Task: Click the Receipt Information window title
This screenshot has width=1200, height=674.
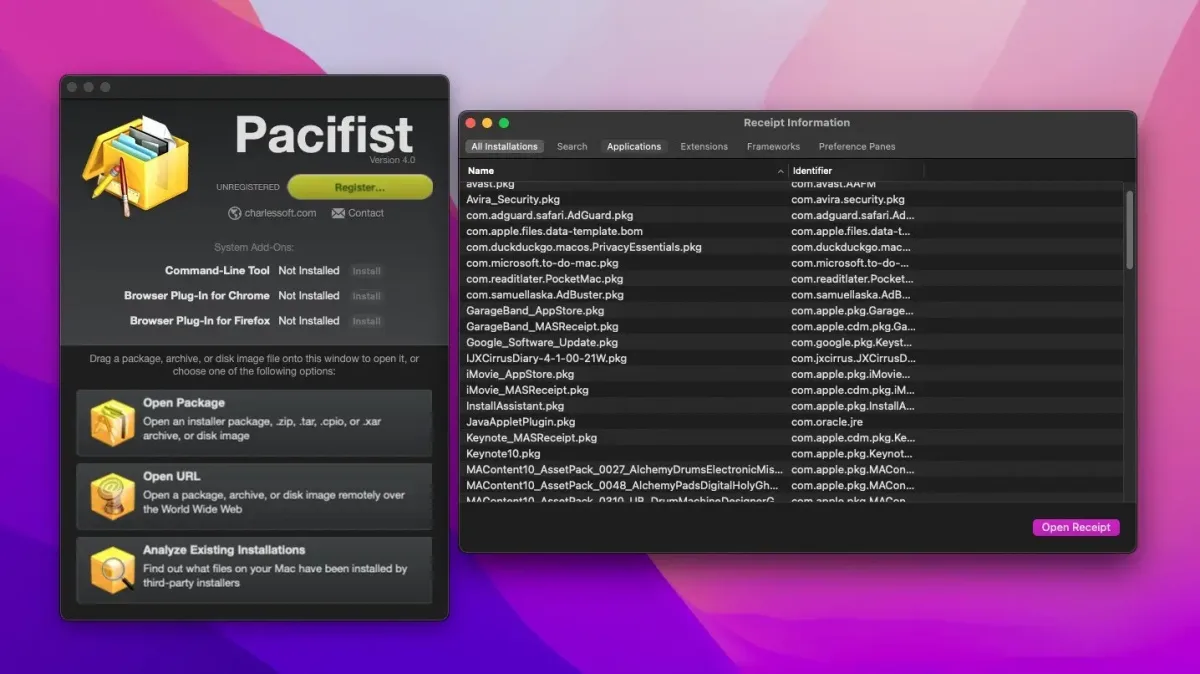Action: [x=797, y=123]
